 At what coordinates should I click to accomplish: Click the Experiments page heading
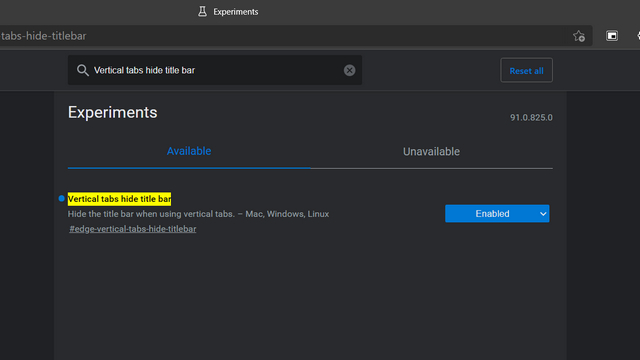coord(113,112)
